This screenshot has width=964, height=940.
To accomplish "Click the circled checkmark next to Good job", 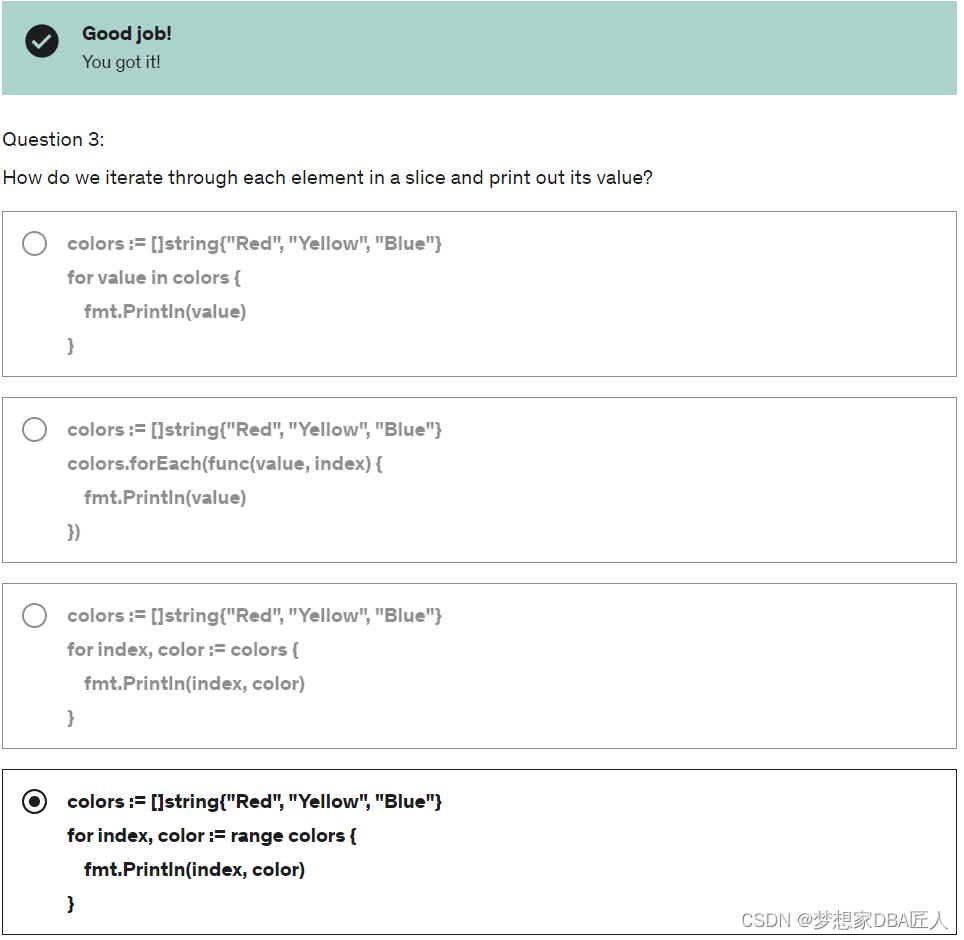I will click(41, 42).
